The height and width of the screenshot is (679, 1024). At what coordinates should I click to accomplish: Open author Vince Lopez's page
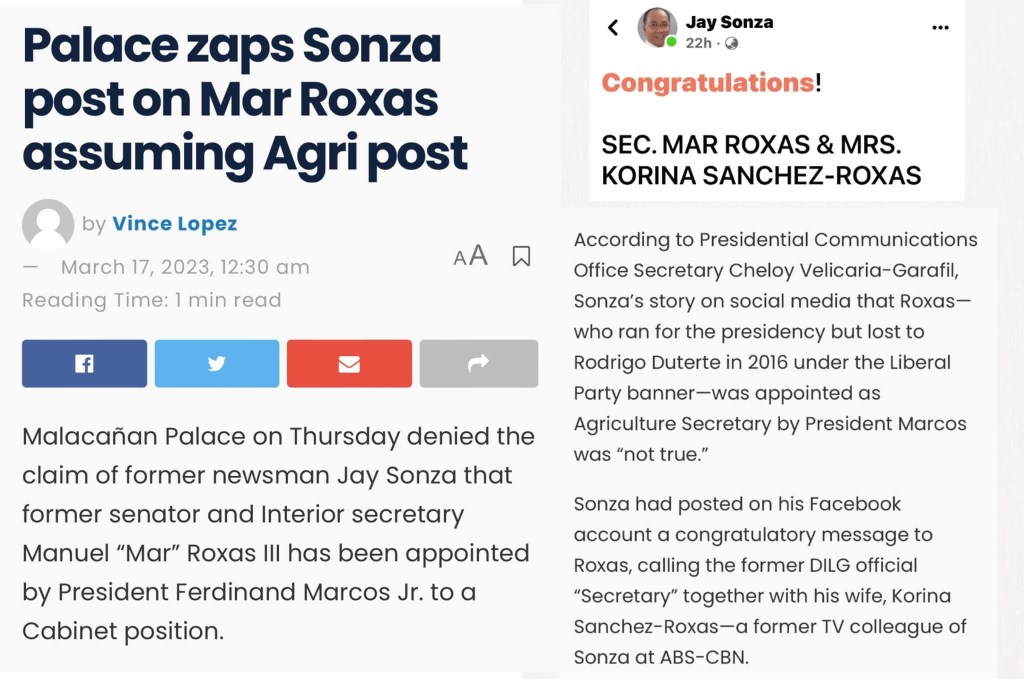[x=175, y=224]
